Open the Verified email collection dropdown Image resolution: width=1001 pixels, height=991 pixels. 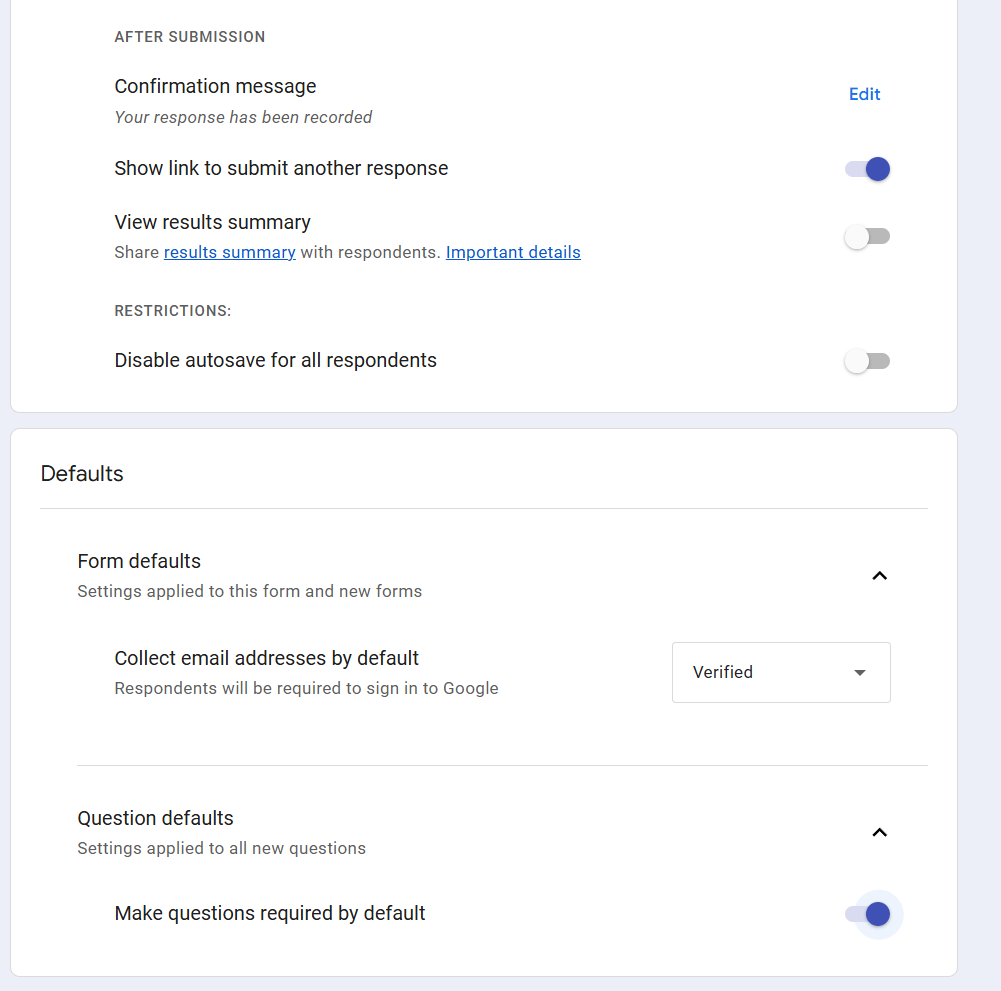pyautogui.click(x=780, y=672)
